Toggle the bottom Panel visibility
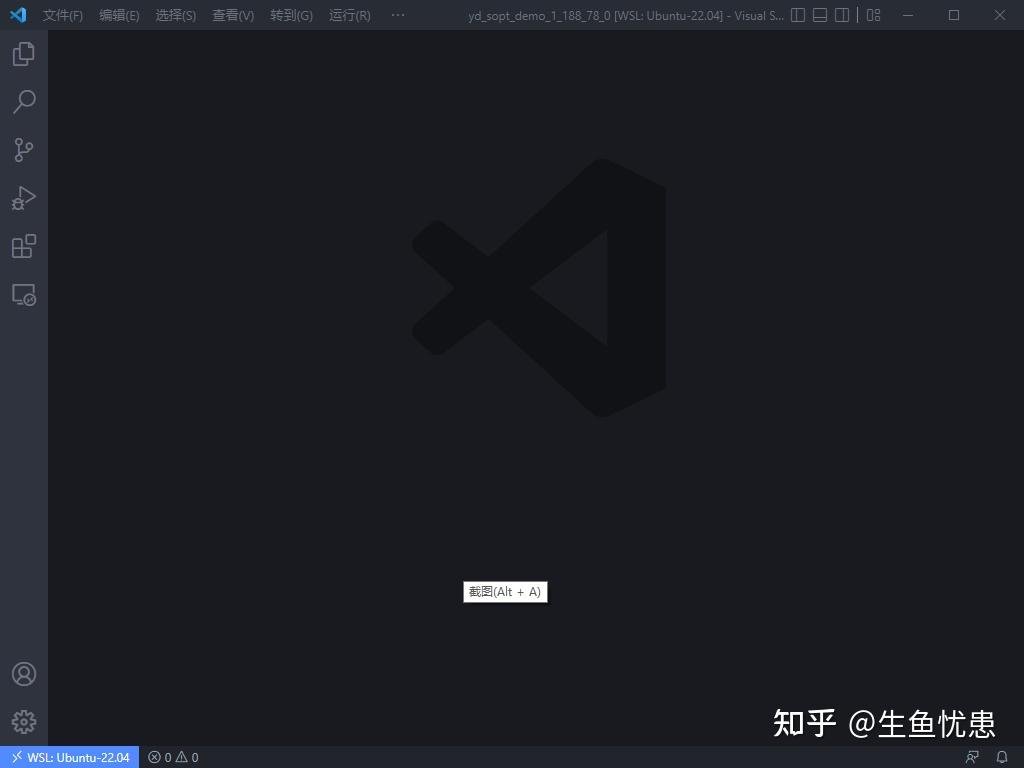The image size is (1024, 768). coord(820,15)
